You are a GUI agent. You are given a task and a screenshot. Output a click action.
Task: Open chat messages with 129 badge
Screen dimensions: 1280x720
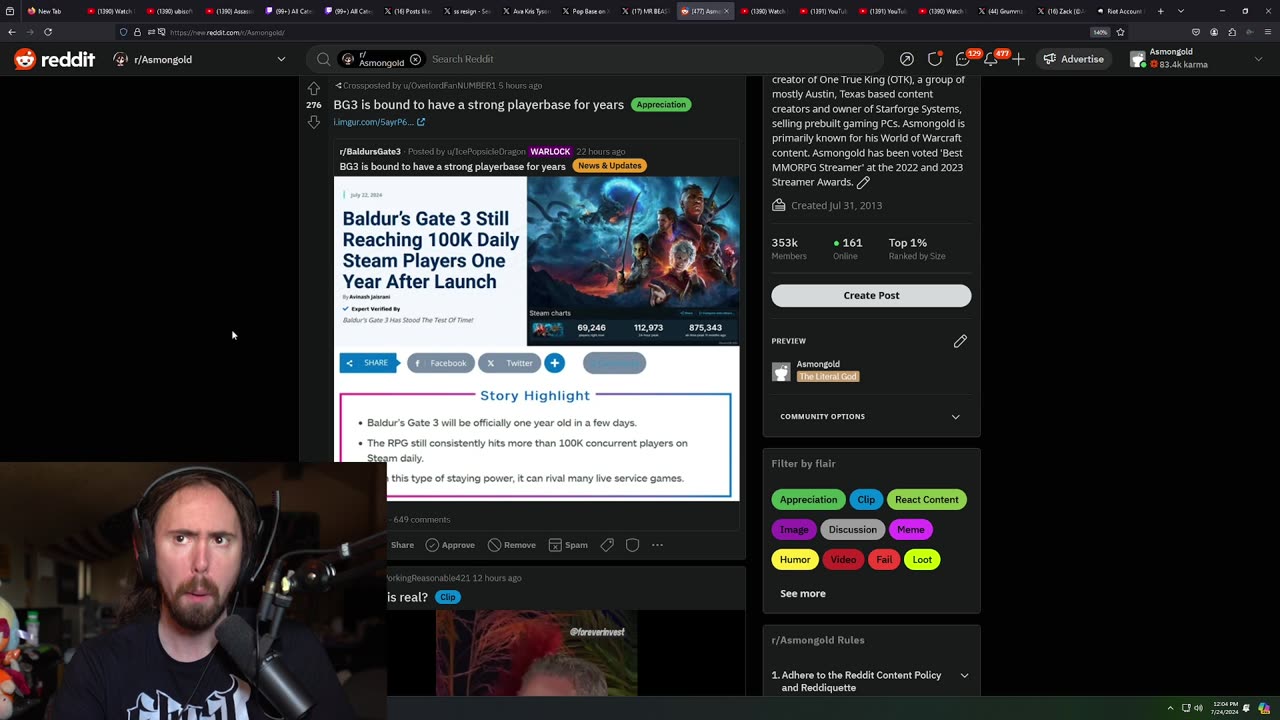click(x=964, y=59)
